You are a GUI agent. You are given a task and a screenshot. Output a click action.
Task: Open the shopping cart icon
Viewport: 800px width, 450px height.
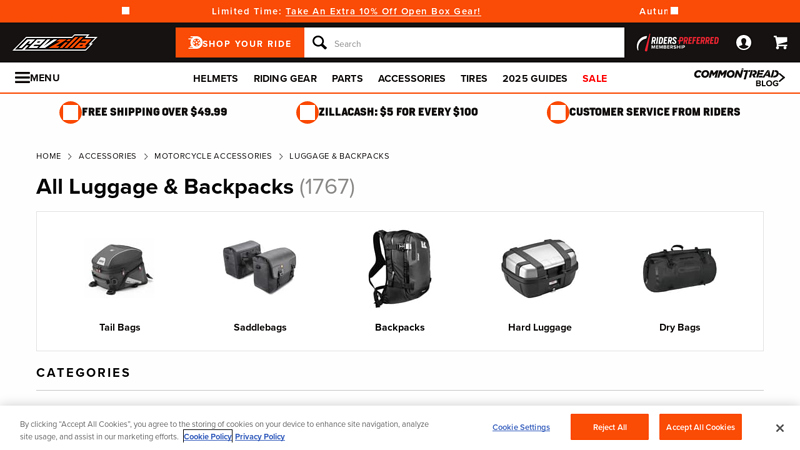[780, 42]
